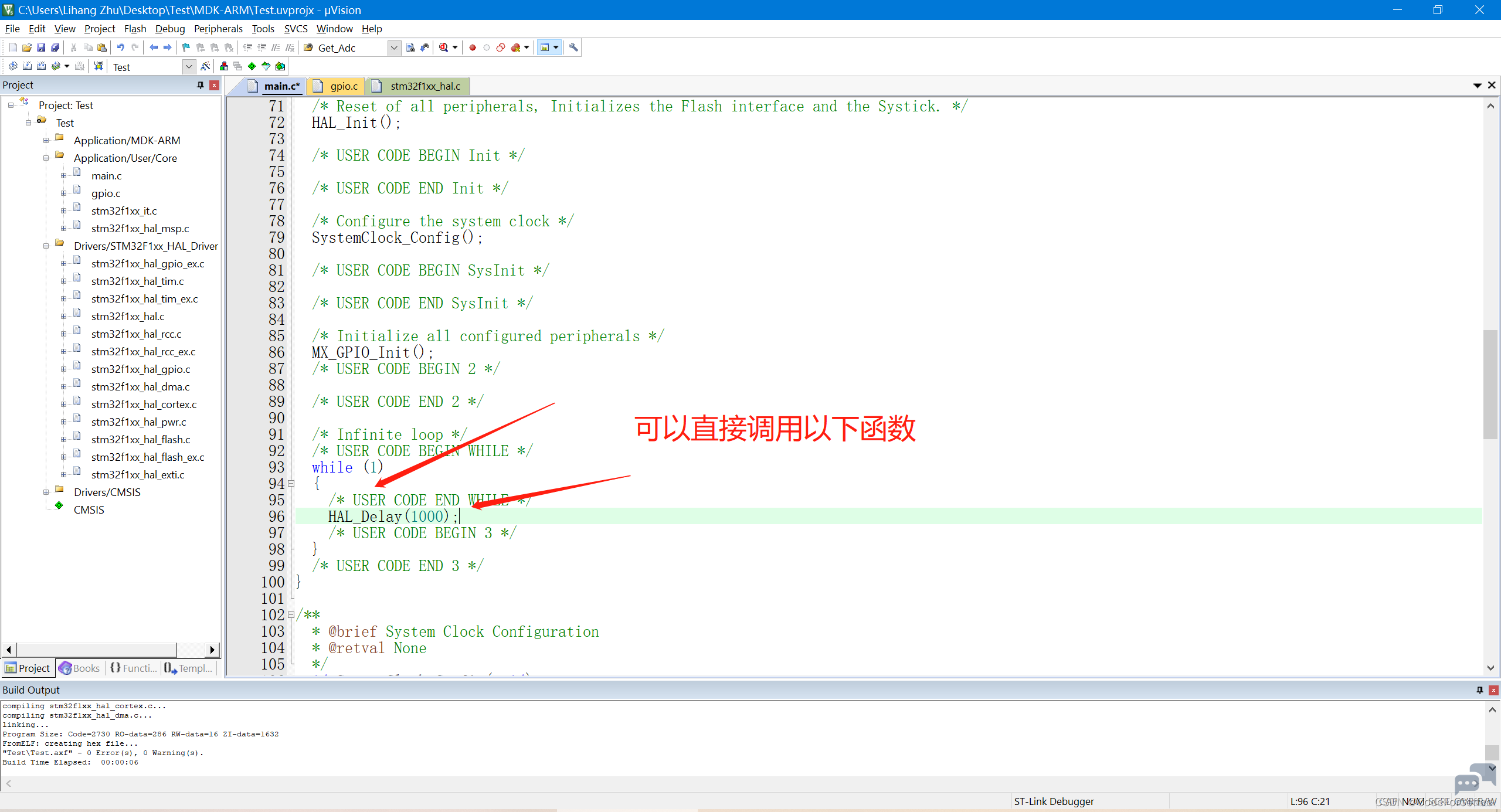Rebuild all target files via toolbar icon
Viewport: 1501px width, 812px height.
[41, 66]
